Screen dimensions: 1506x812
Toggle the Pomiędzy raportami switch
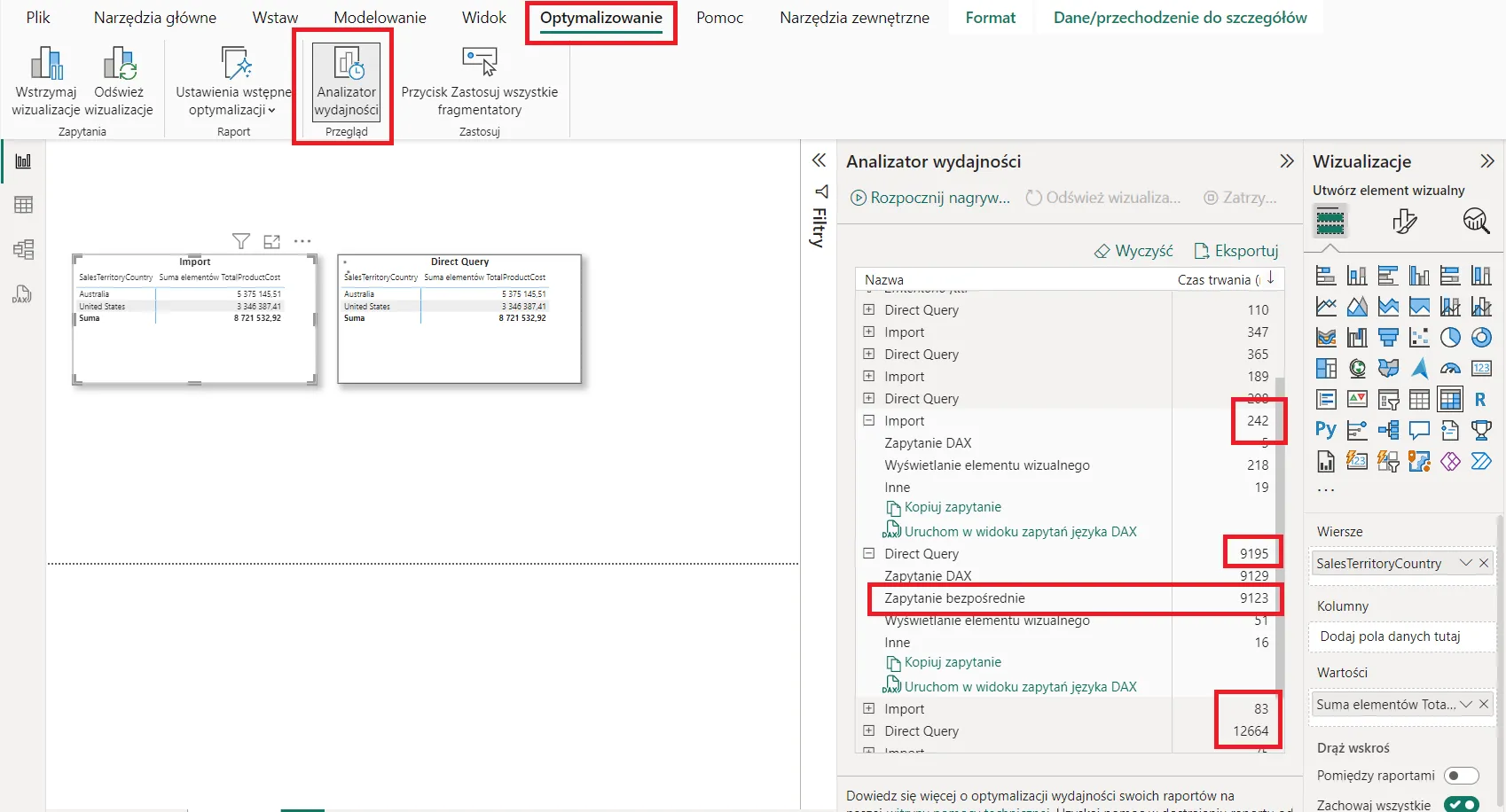point(1461,776)
